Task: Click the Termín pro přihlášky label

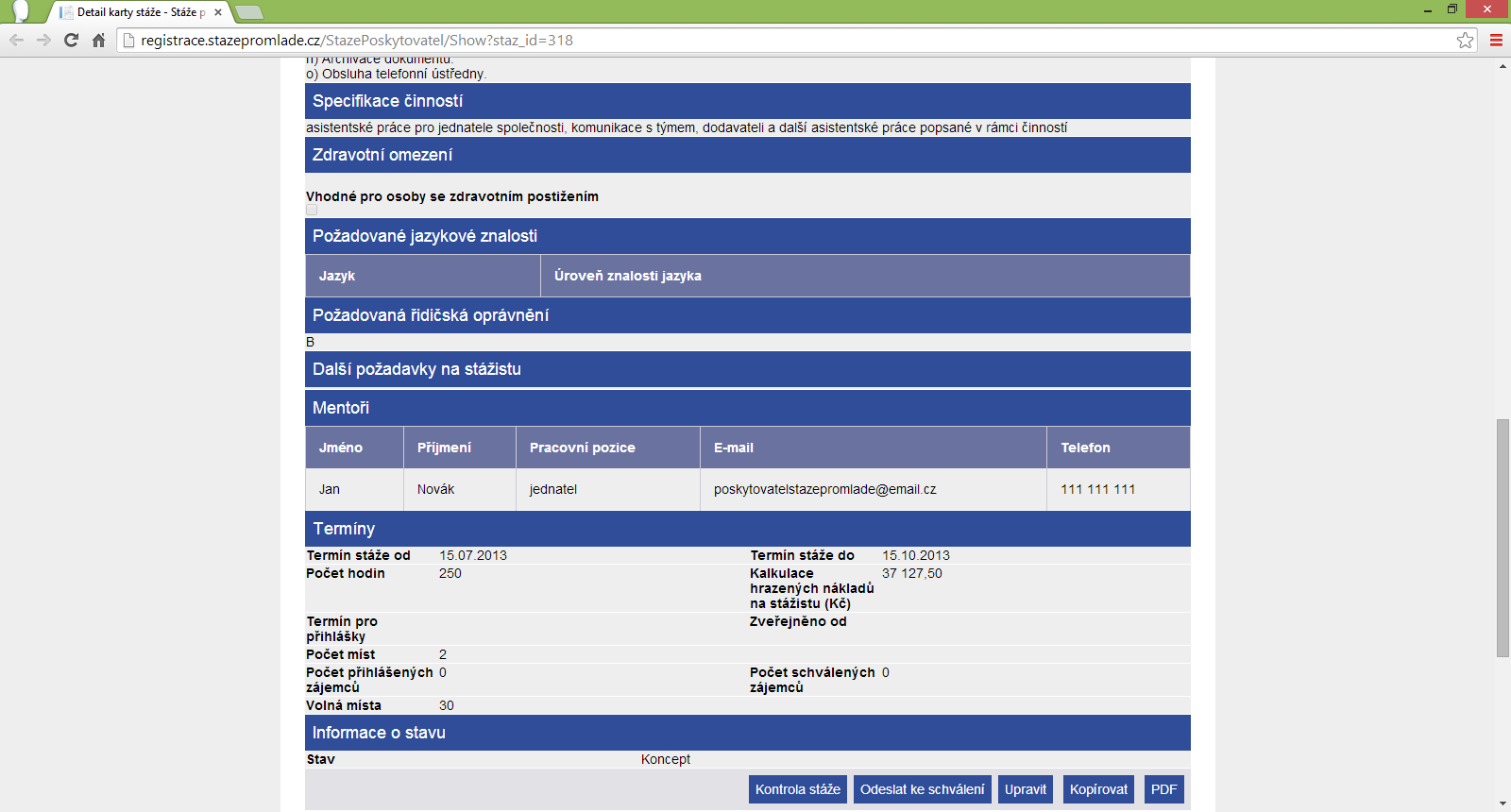Action: [x=342, y=629]
